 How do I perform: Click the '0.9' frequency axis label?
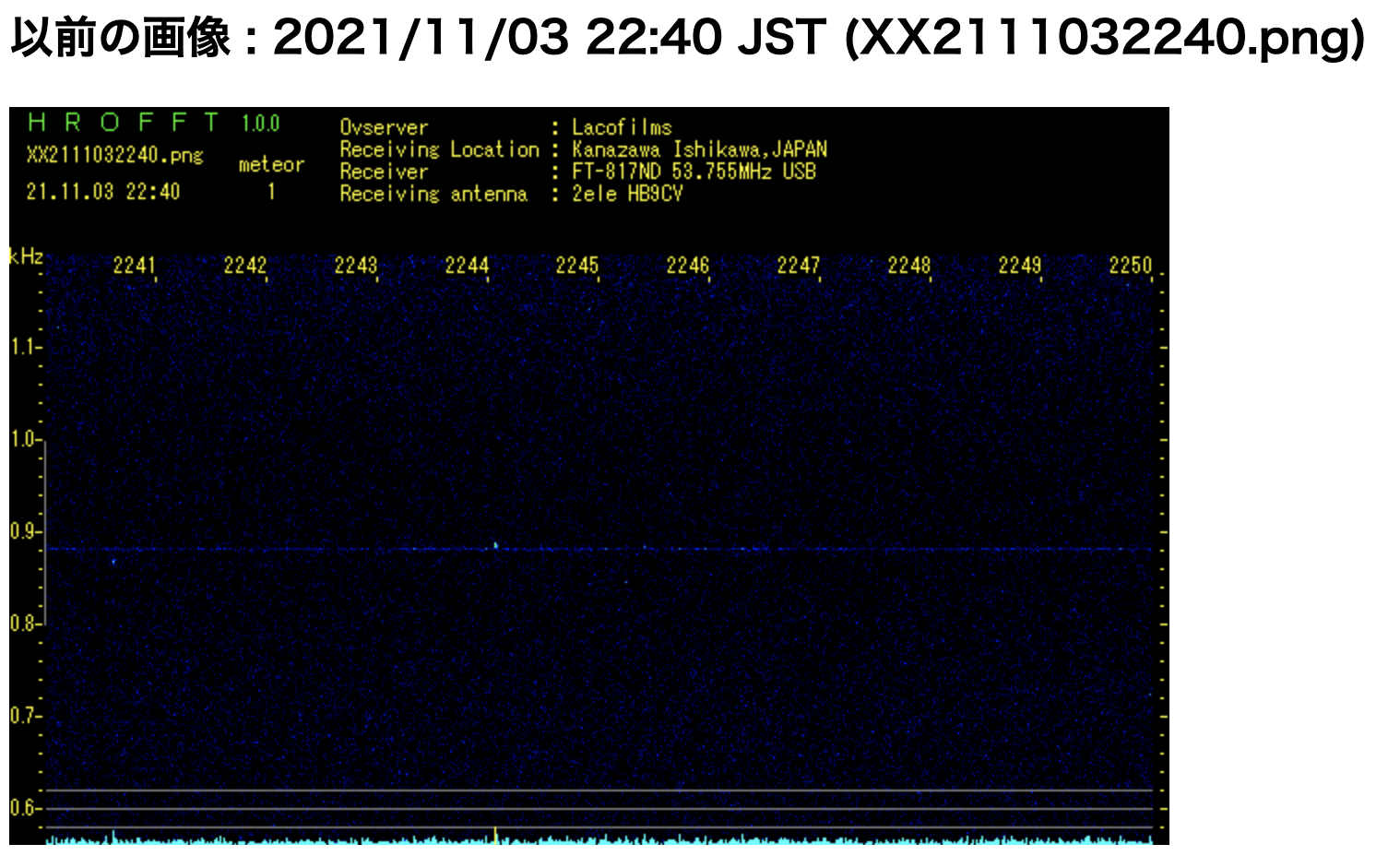click(x=23, y=531)
